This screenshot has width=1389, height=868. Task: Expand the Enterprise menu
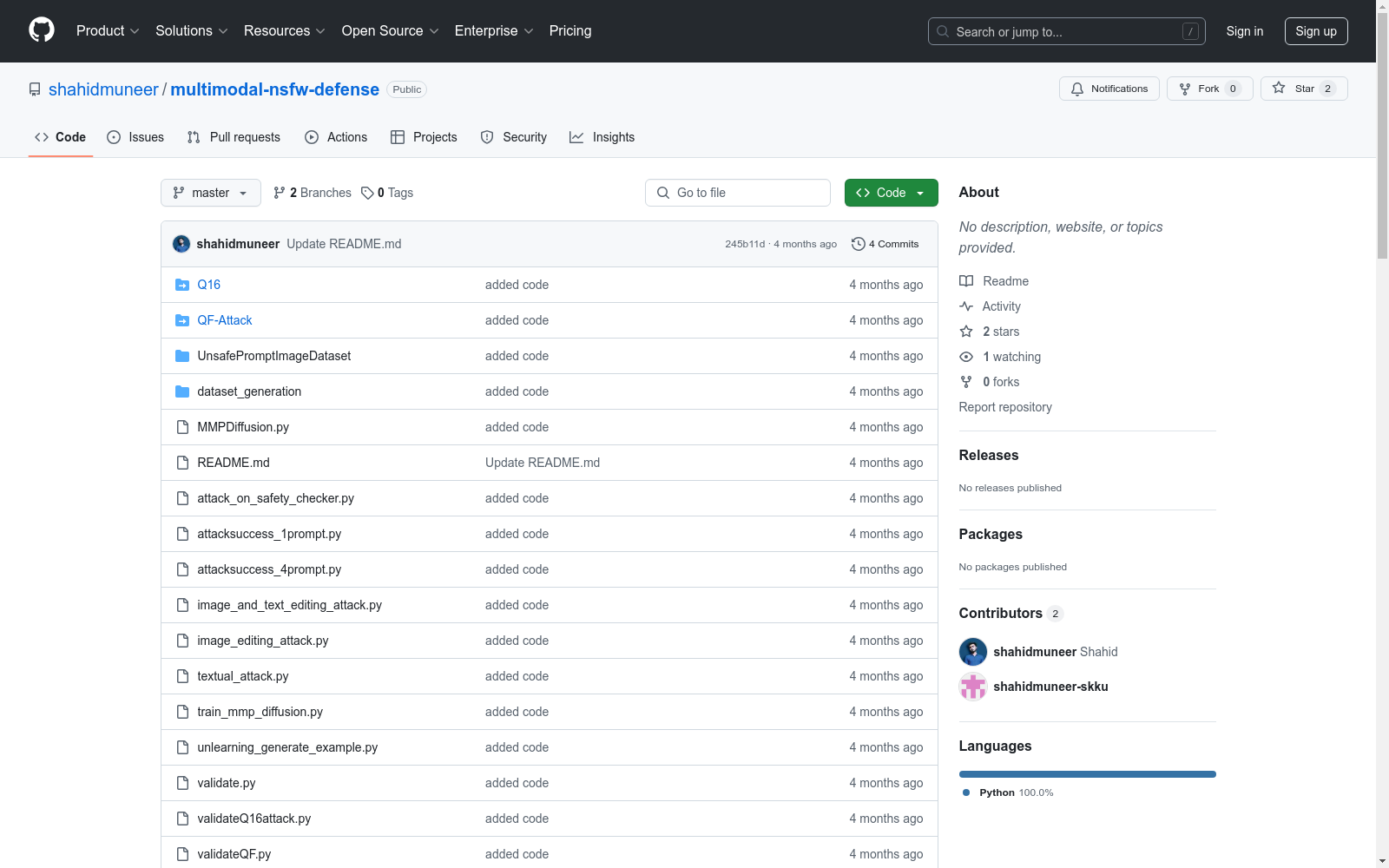(494, 30)
